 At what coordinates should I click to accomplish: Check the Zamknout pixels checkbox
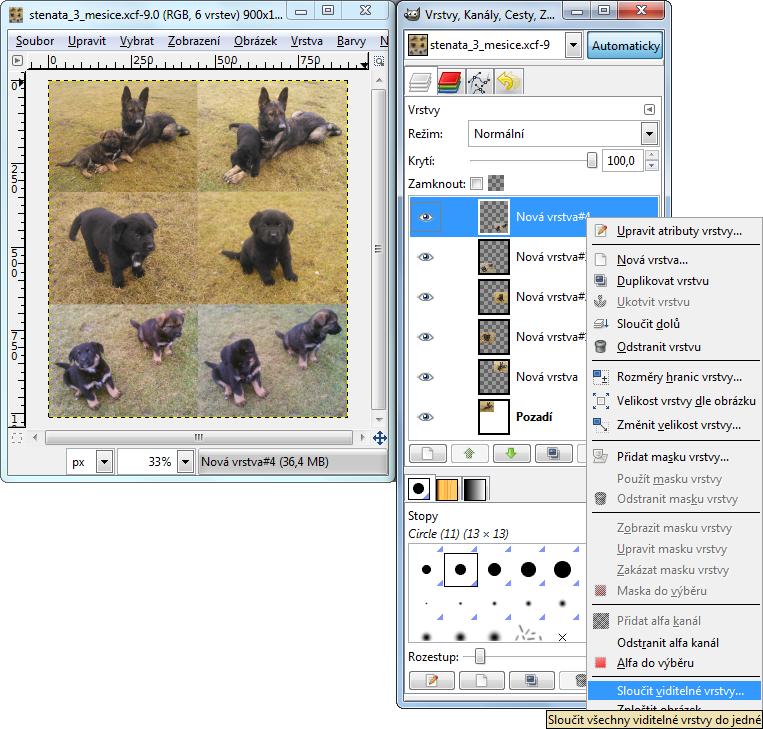[477, 184]
